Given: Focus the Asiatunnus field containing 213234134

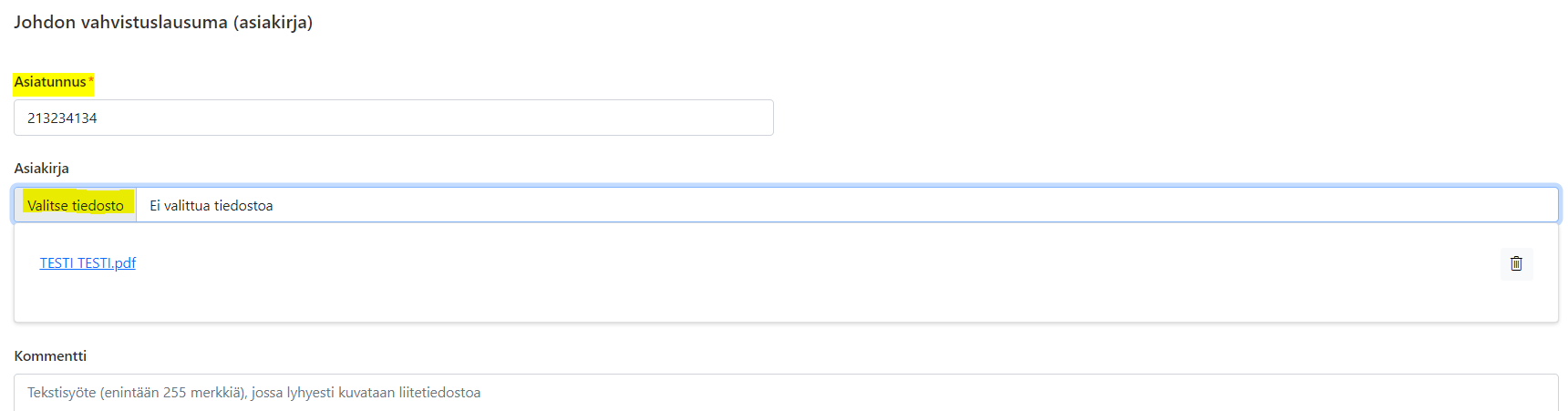Looking at the screenshot, I should point(394,118).
